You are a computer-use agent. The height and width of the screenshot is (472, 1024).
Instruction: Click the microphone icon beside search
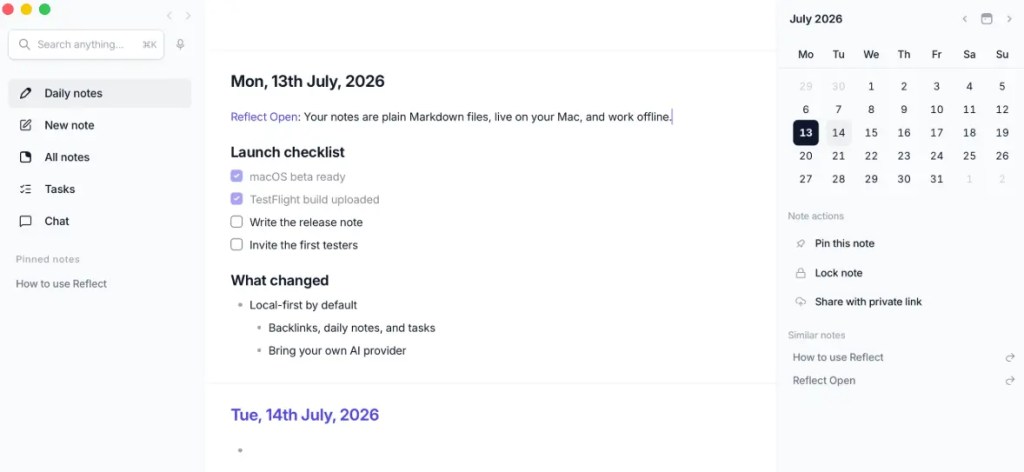click(x=180, y=44)
